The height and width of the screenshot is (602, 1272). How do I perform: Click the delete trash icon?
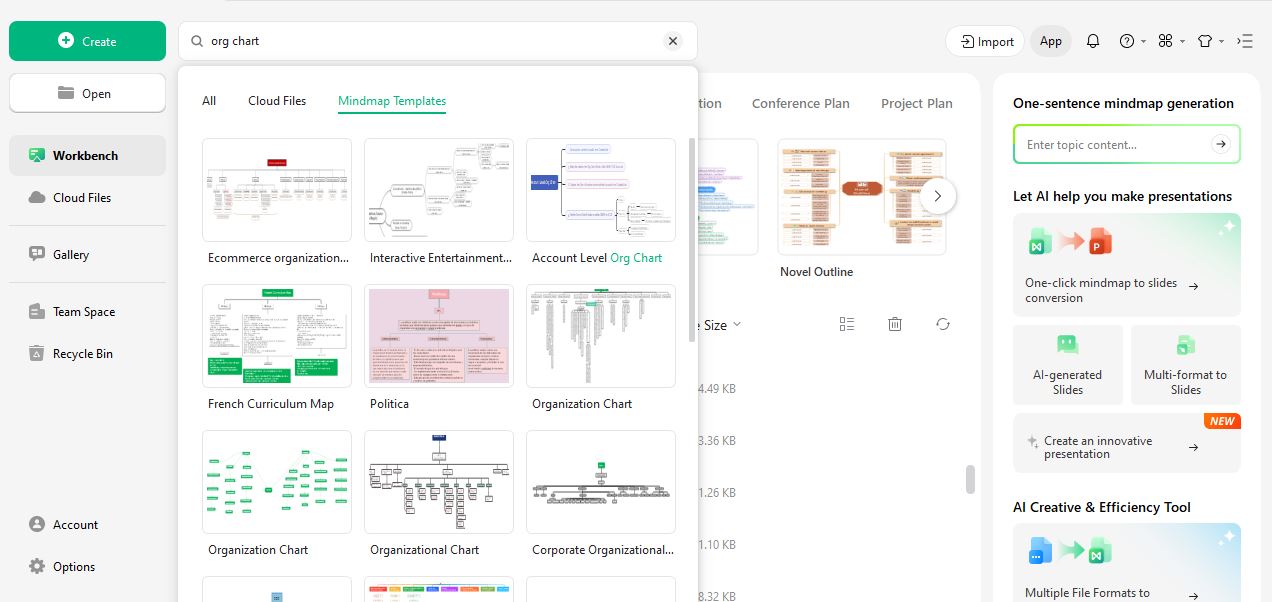(895, 324)
